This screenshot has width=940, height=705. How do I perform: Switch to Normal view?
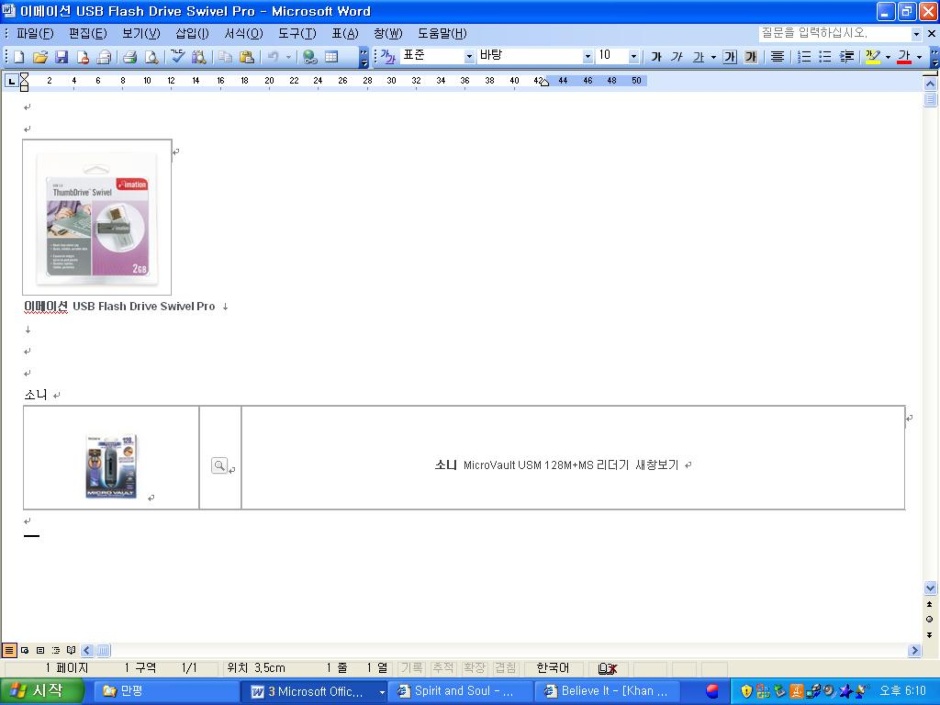pos(9,650)
